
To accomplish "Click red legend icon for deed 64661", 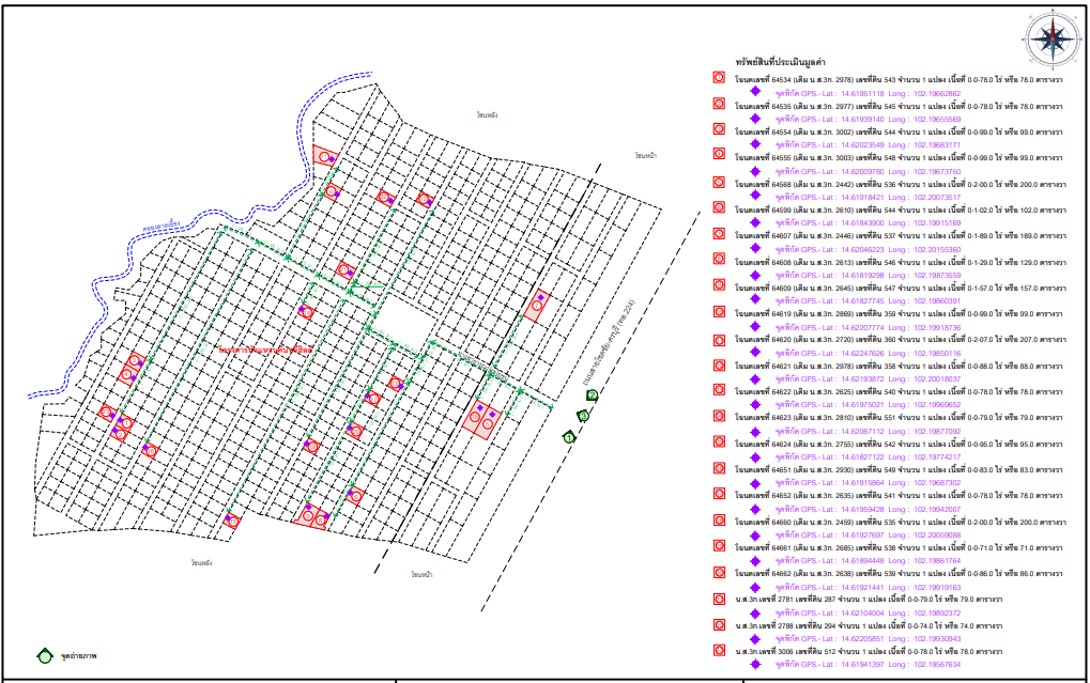I will pyautogui.click(x=719, y=545).
